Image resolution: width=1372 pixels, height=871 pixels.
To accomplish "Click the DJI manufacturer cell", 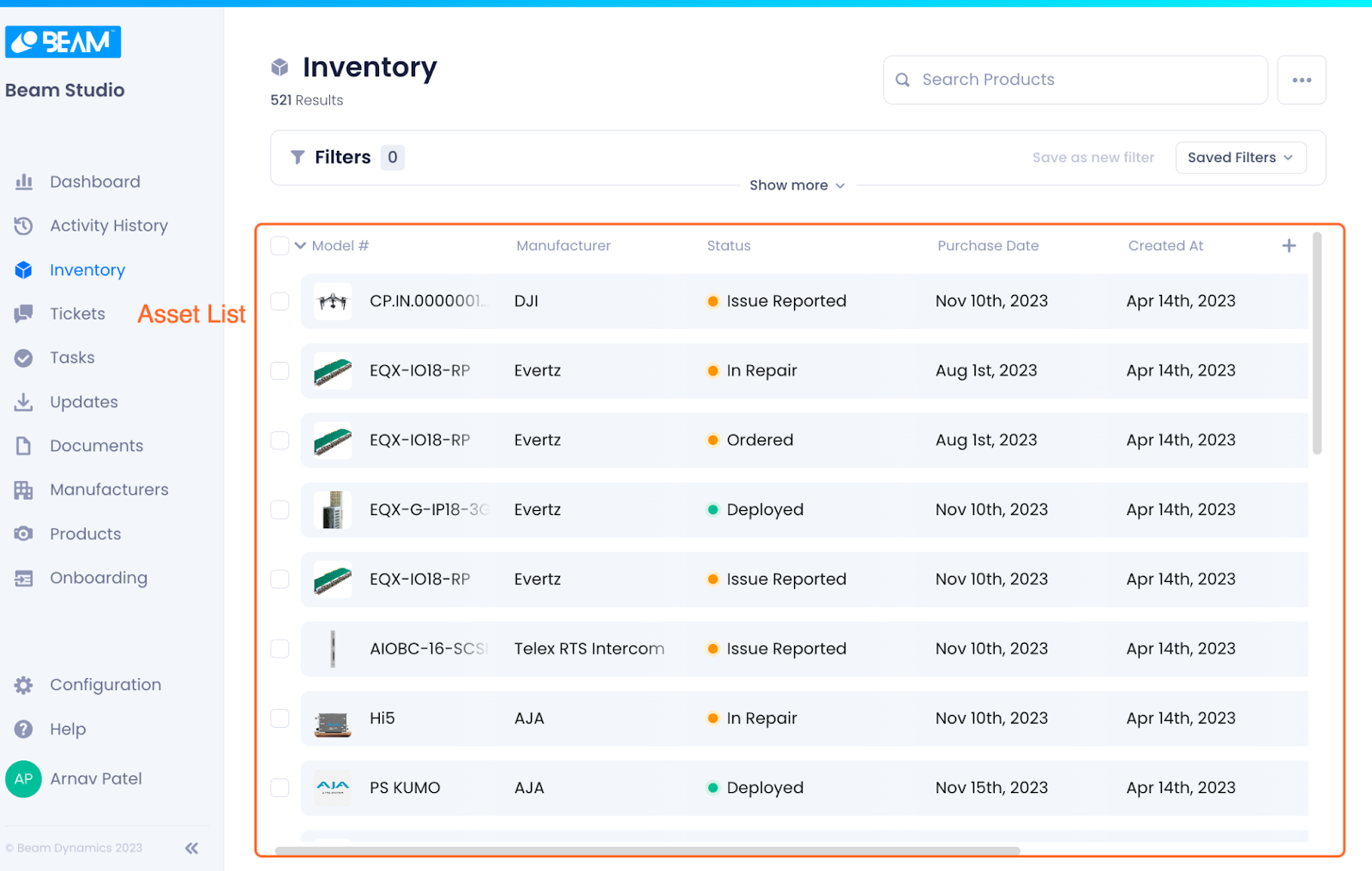I will [527, 301].
